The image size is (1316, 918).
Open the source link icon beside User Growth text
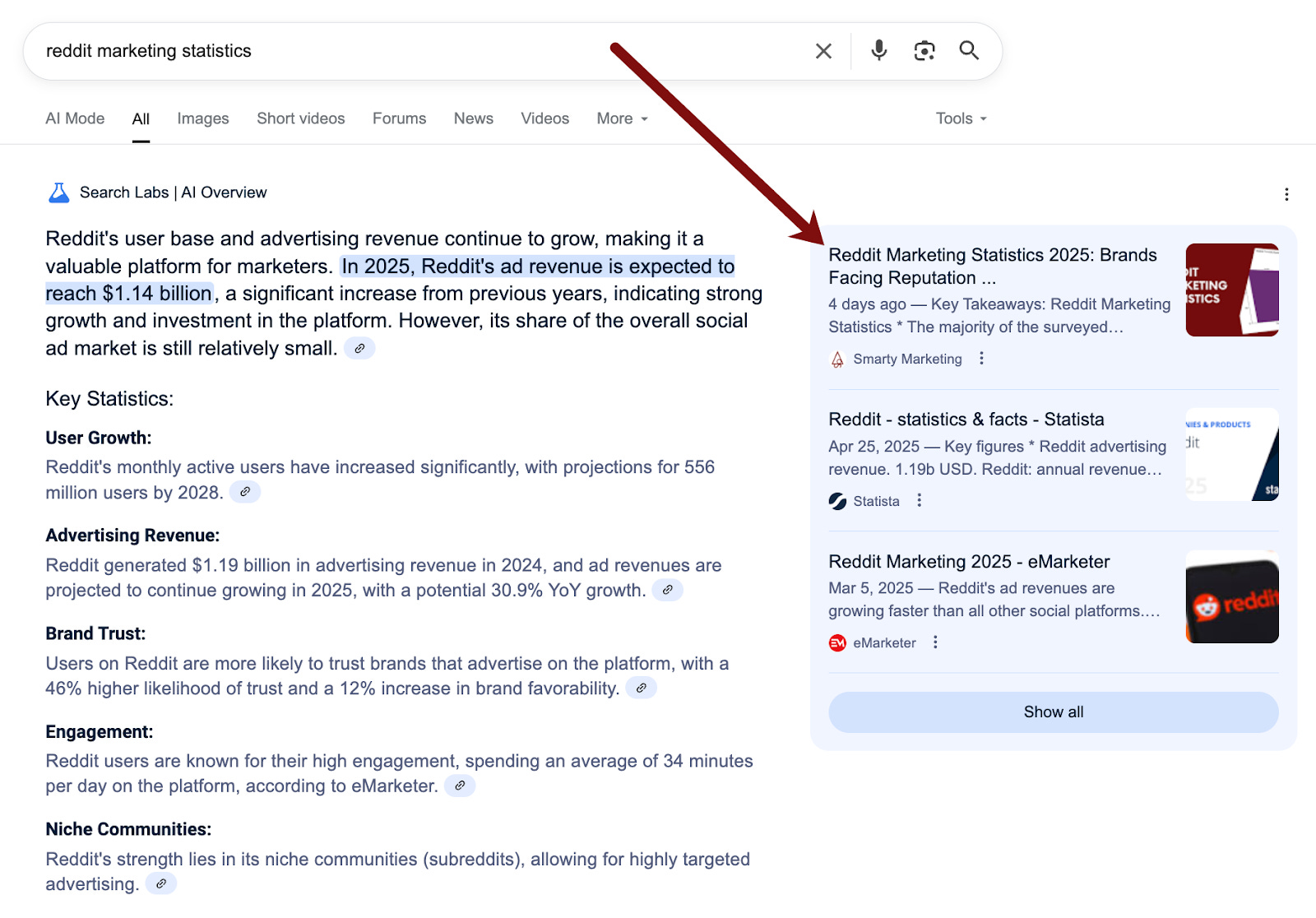[x=245, y=492]
